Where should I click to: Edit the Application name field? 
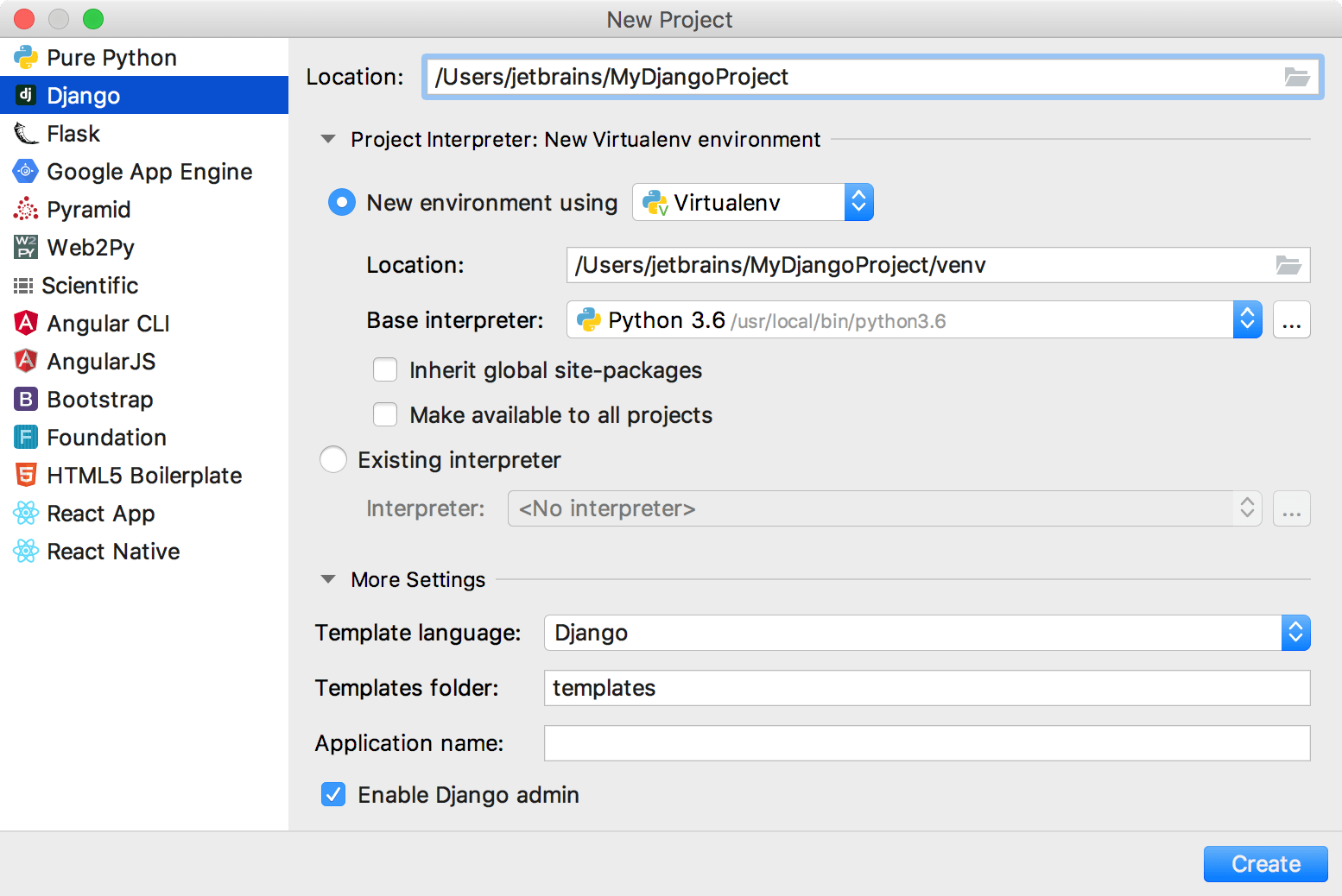(924, 743)
